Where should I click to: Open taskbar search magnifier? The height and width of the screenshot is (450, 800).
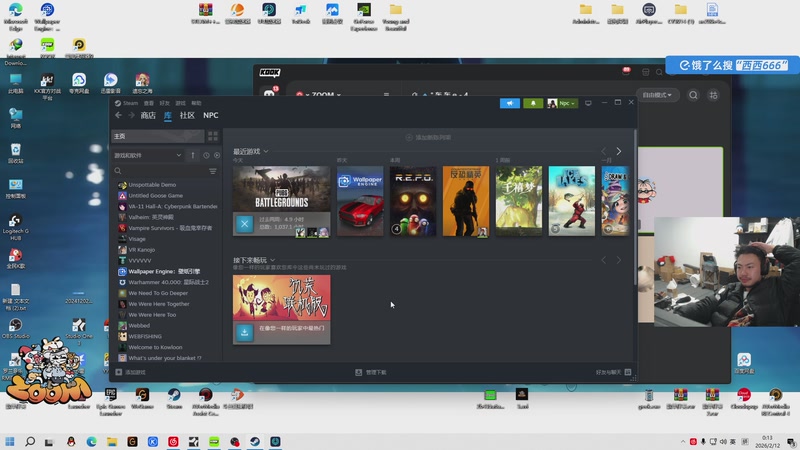30,441
